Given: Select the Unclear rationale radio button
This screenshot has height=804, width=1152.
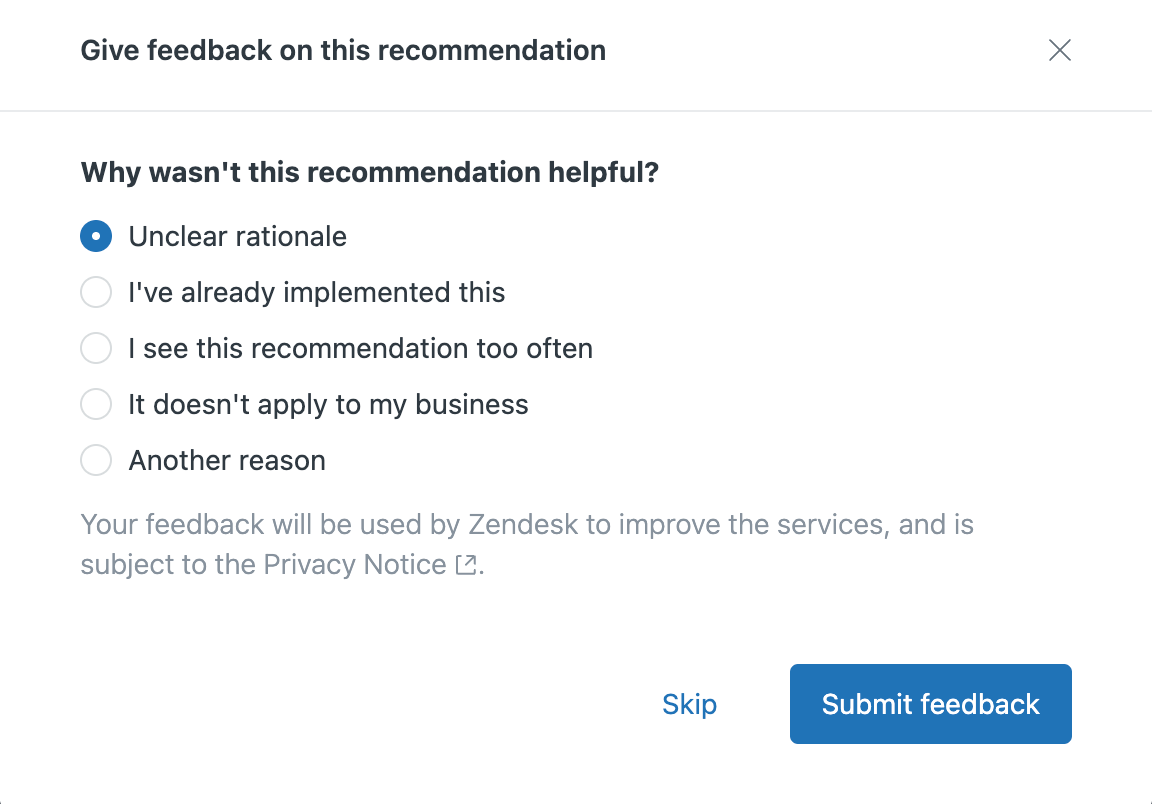Looking at the screenshot, I should click(96, 236).
